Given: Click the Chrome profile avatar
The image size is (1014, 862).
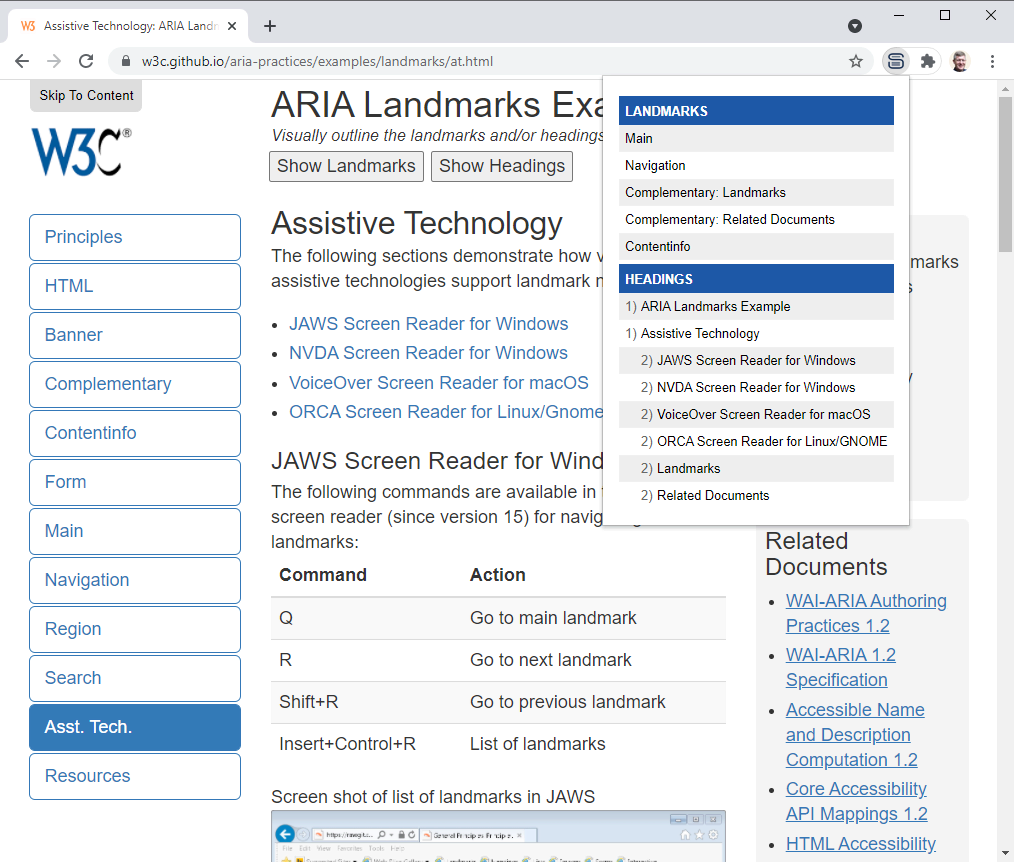Looking at the screenshot, I should coord(960,61).
